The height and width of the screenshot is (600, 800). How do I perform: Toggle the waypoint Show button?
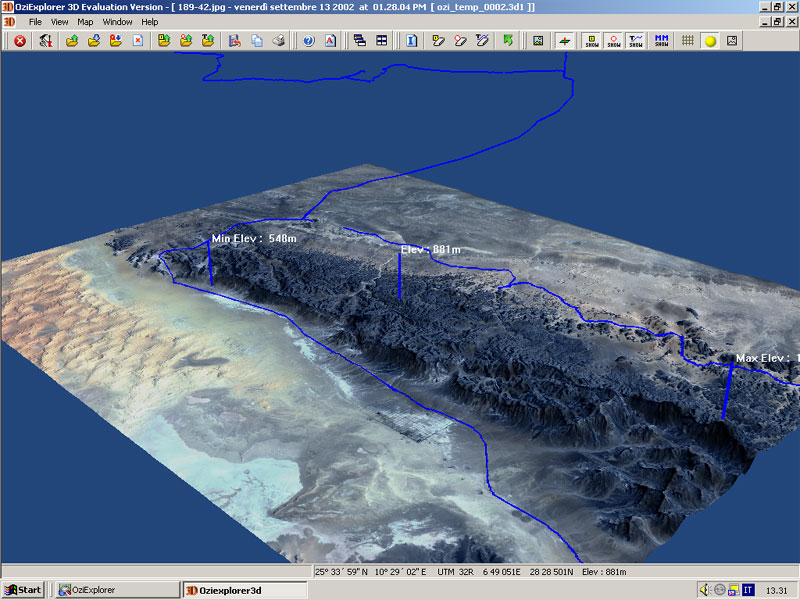592,41
